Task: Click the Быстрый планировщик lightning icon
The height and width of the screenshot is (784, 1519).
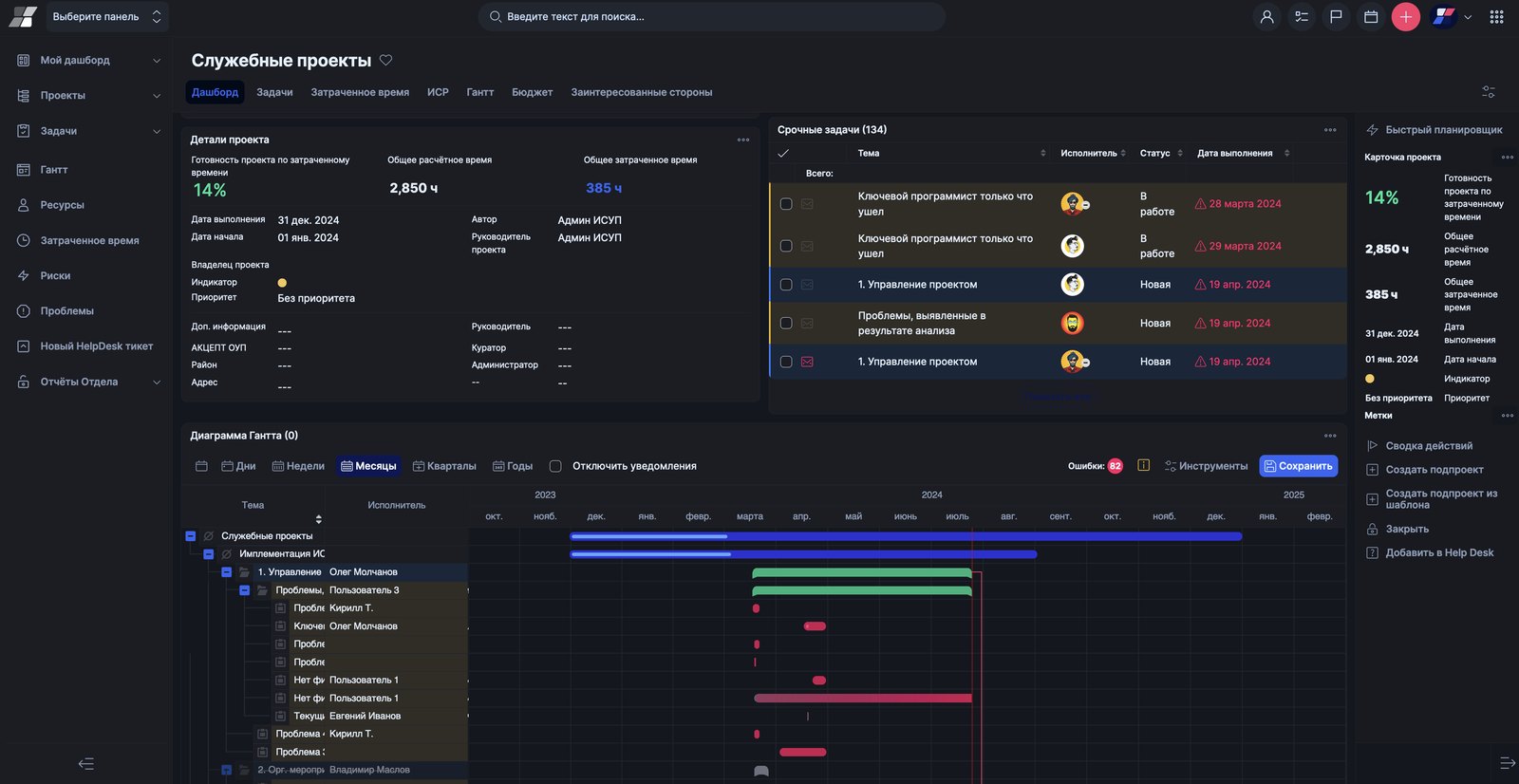Action: tap(1372, 130)
